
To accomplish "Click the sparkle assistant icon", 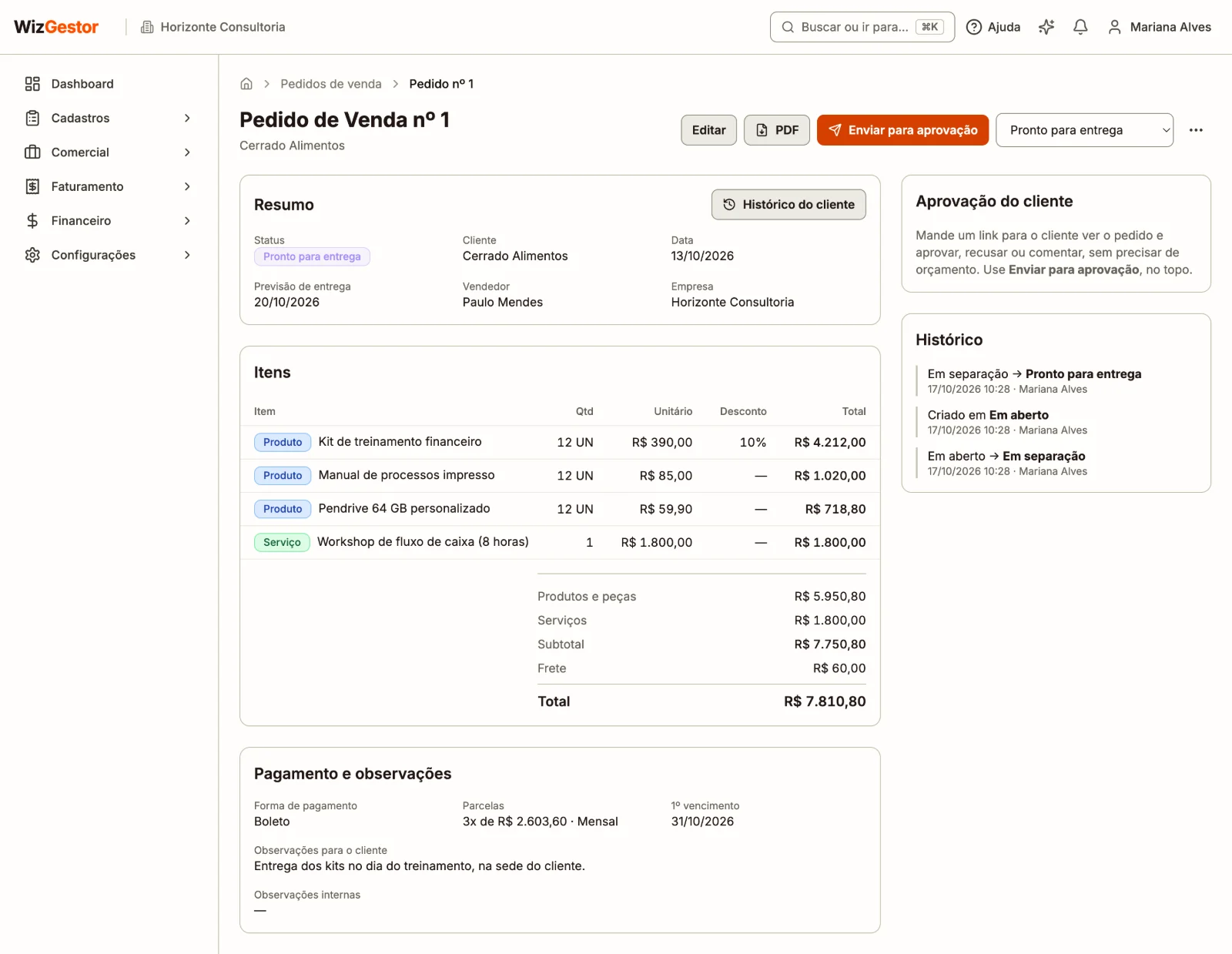I will coord(1046,27).
